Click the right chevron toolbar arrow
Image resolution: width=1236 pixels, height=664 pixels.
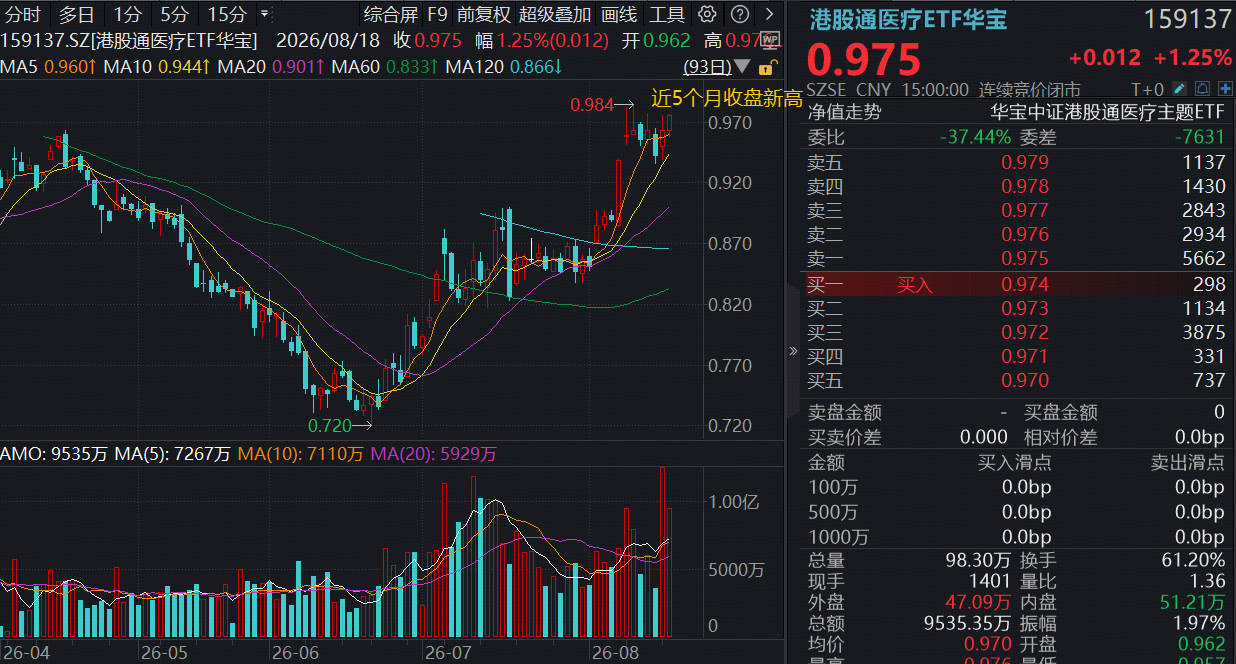(768, 15)
